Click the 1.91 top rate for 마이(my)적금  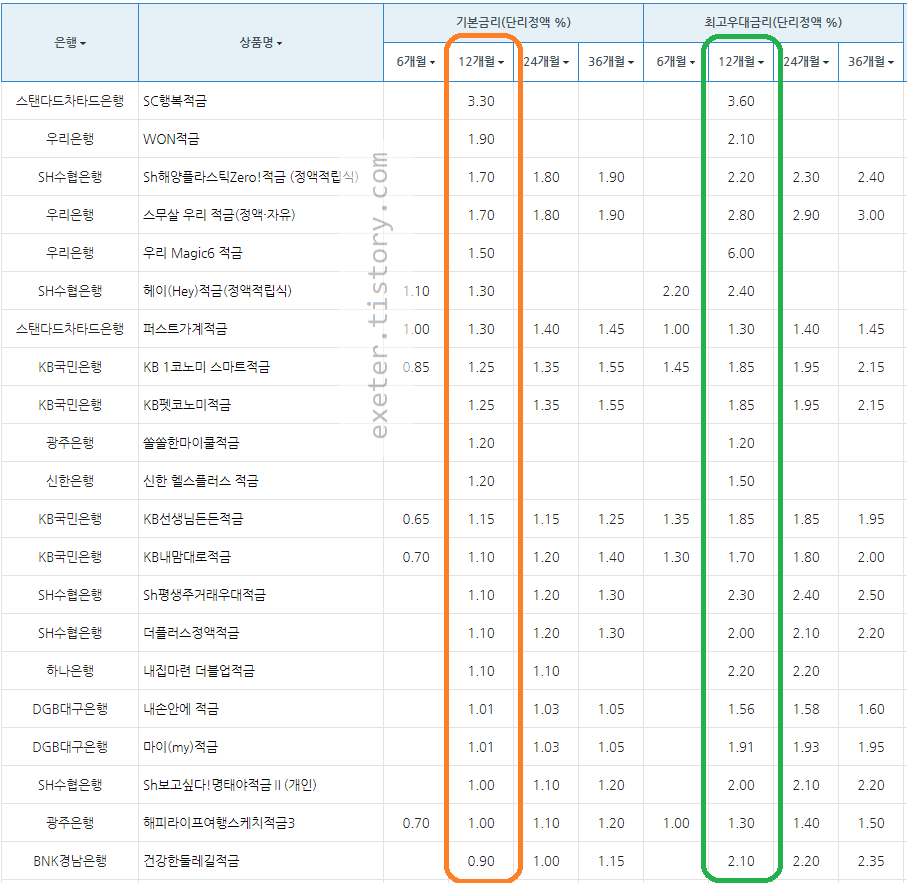click(x=741, y=747)
